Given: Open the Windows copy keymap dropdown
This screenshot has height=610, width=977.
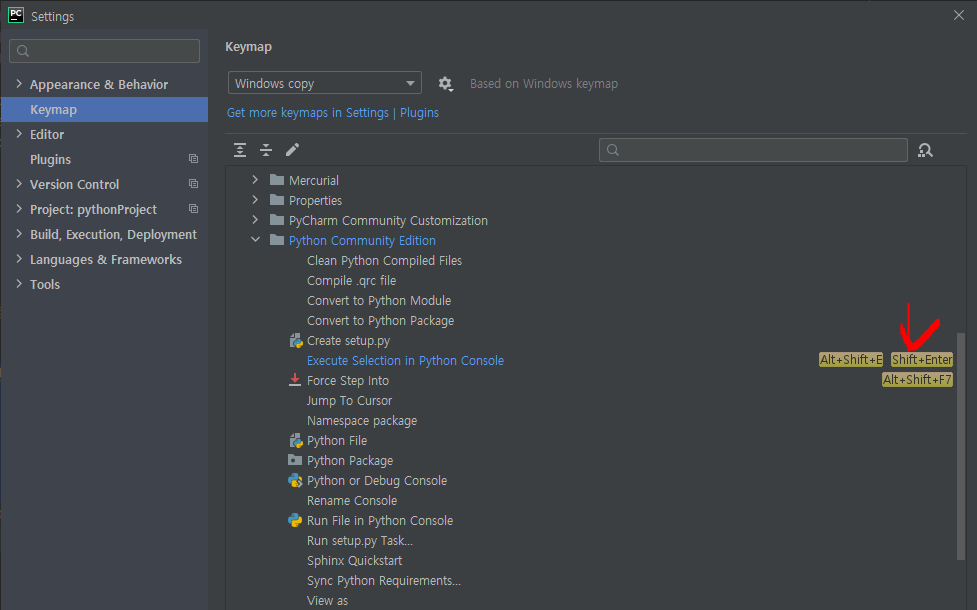Looking at the screenshot, I should (325, 83).
